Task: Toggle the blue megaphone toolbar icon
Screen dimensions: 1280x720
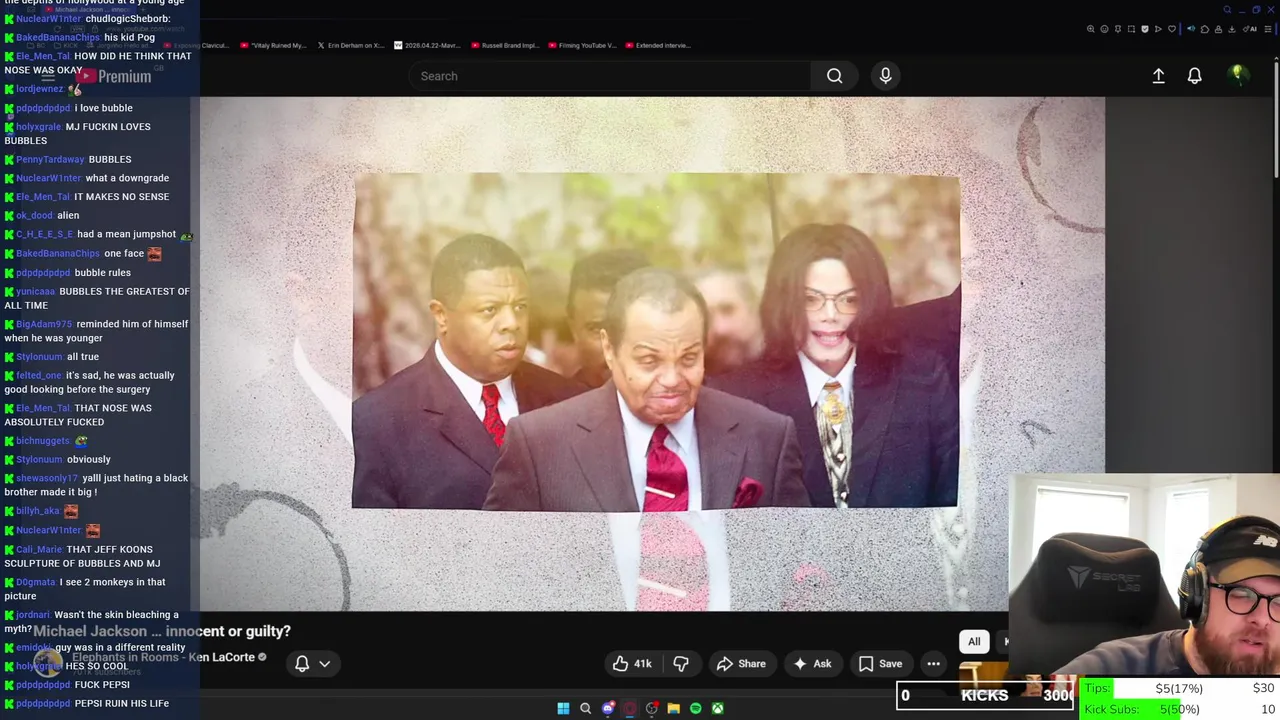Action: 1191,29
